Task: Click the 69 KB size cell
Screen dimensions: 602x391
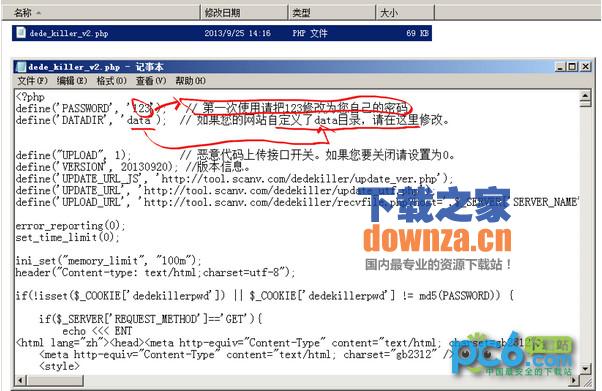Action: point(417,33)
